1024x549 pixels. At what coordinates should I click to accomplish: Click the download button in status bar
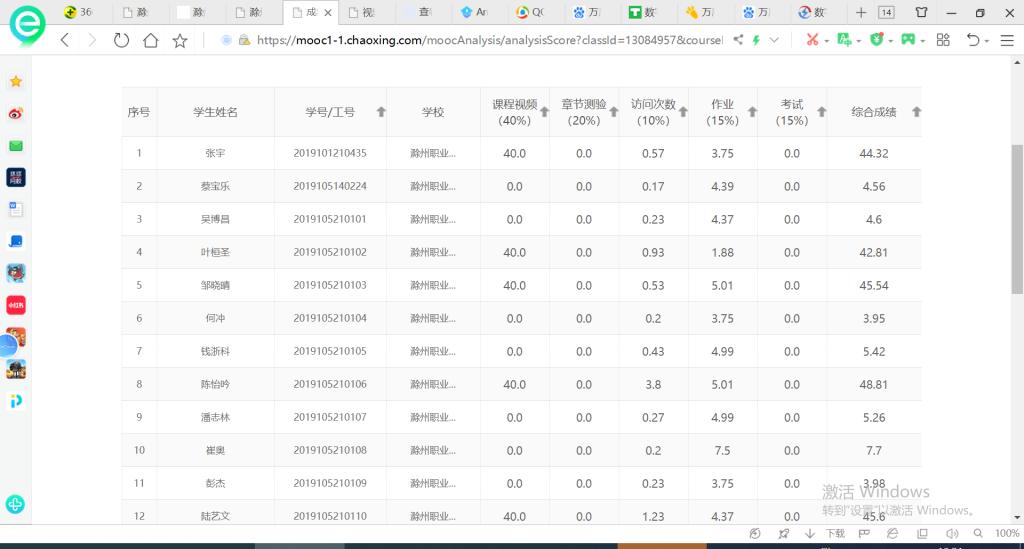click(x=829, y=534)
